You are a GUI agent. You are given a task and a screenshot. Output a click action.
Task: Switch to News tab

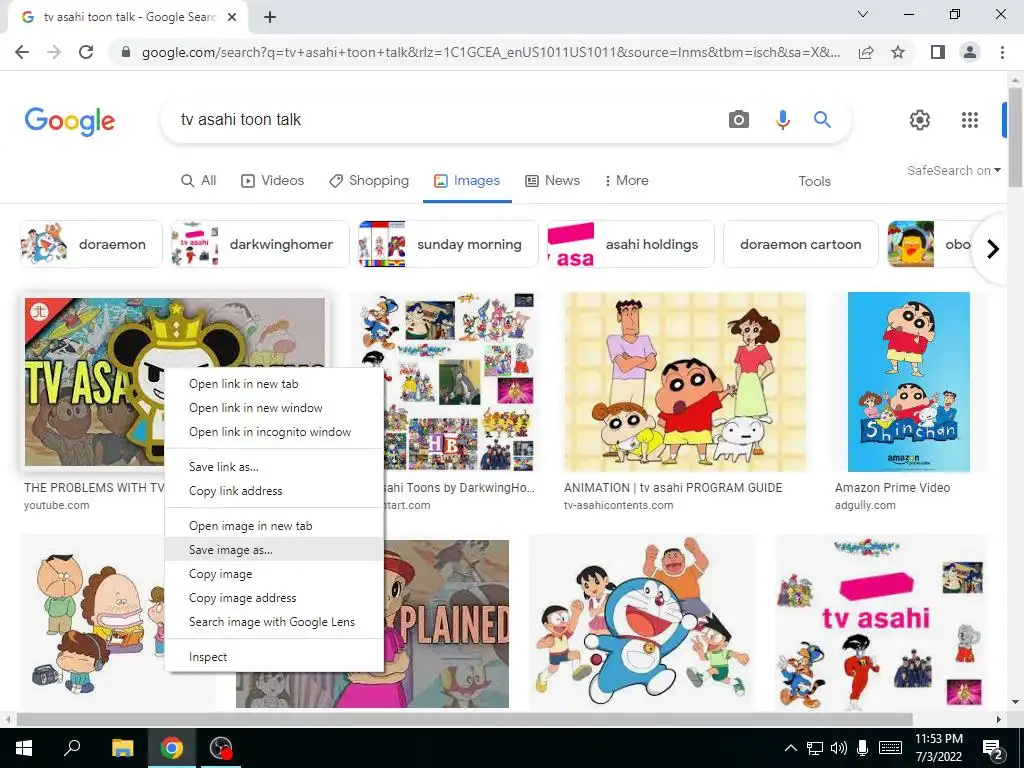coord(552,180)
